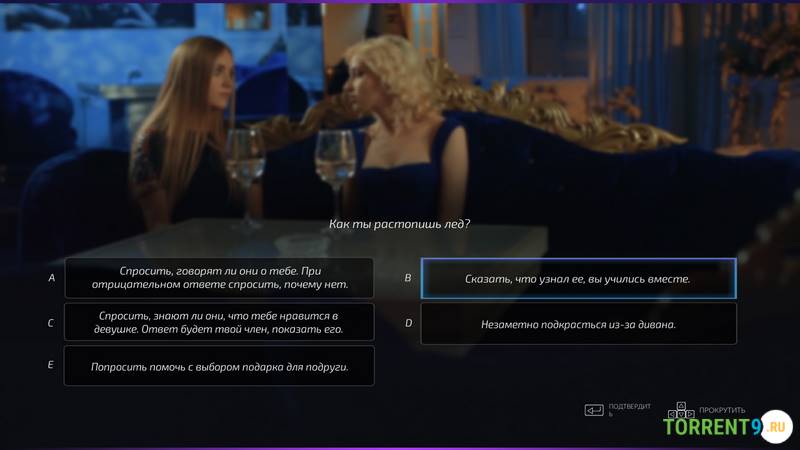Click the letter D option label
The width and height of the screenshot is (800, 450).
[x=408, y=323]
